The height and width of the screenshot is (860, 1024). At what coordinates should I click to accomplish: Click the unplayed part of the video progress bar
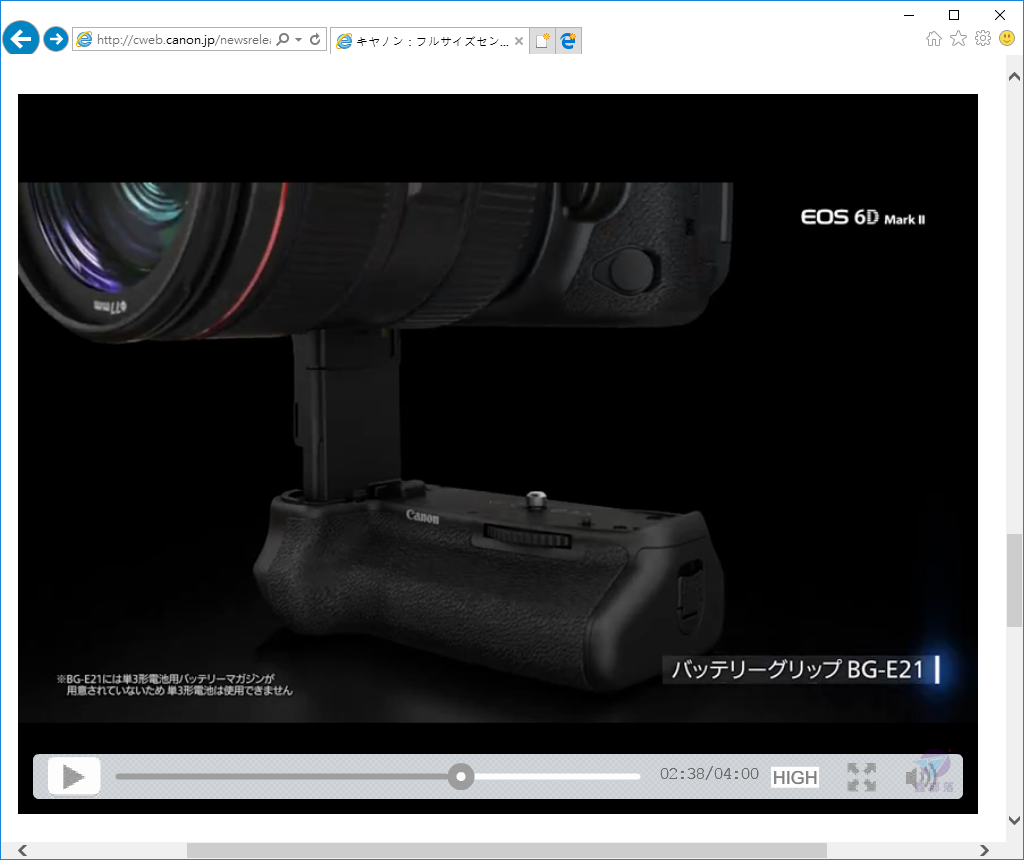557,776
